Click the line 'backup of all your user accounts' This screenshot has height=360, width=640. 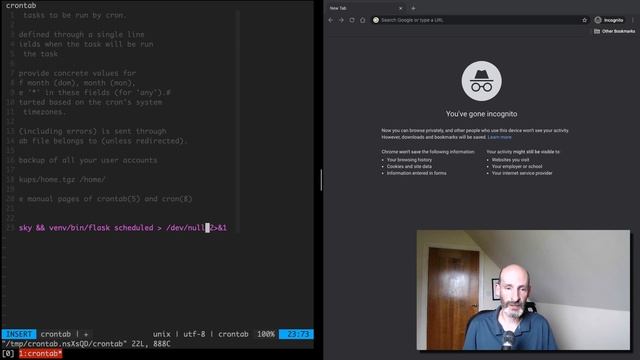coord(88,160)
